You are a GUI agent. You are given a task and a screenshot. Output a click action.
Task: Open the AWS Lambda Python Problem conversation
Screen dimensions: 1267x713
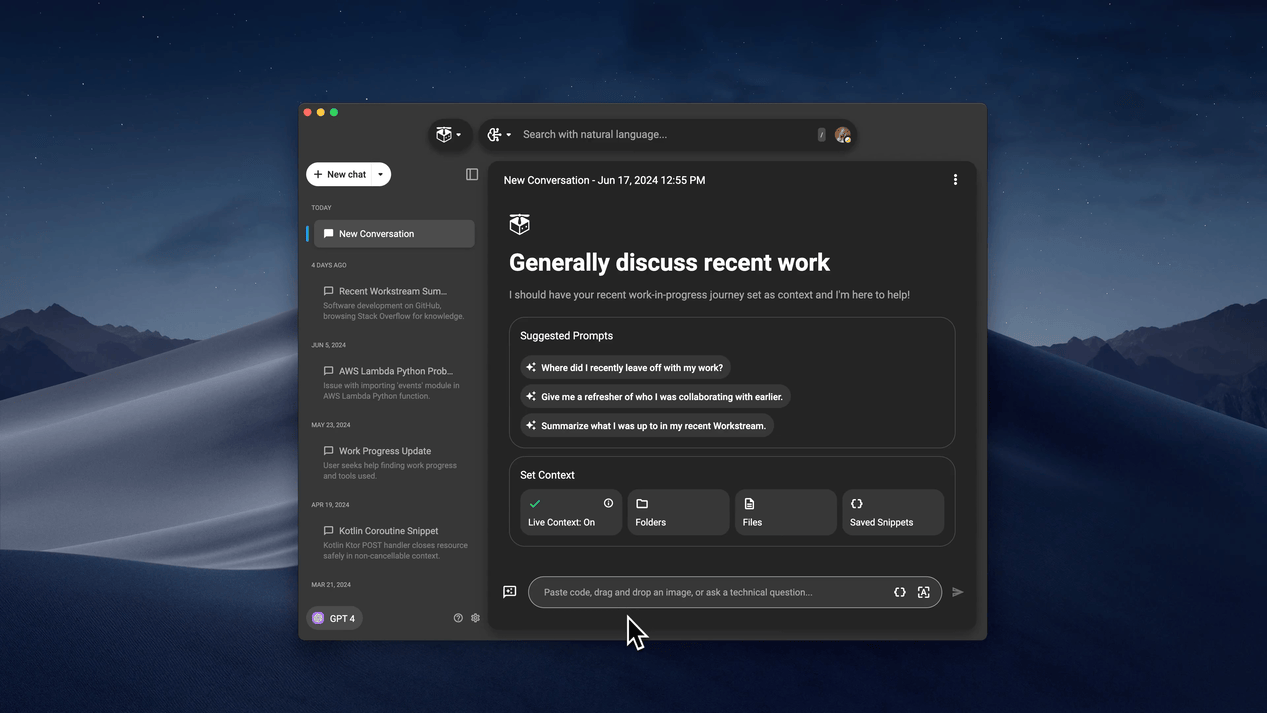pos(394,383)
